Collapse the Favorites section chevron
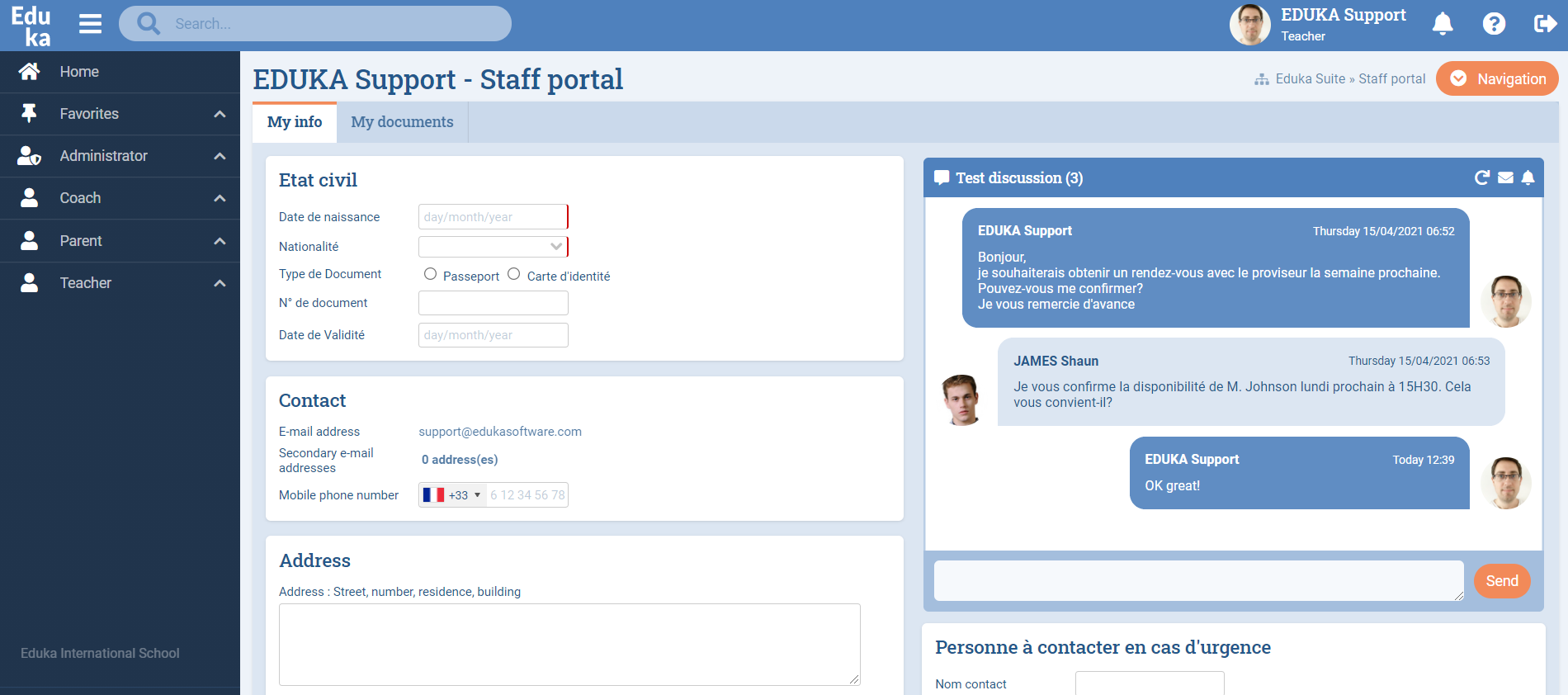The height and width of the screenshot is (695, 1568). 220,114
